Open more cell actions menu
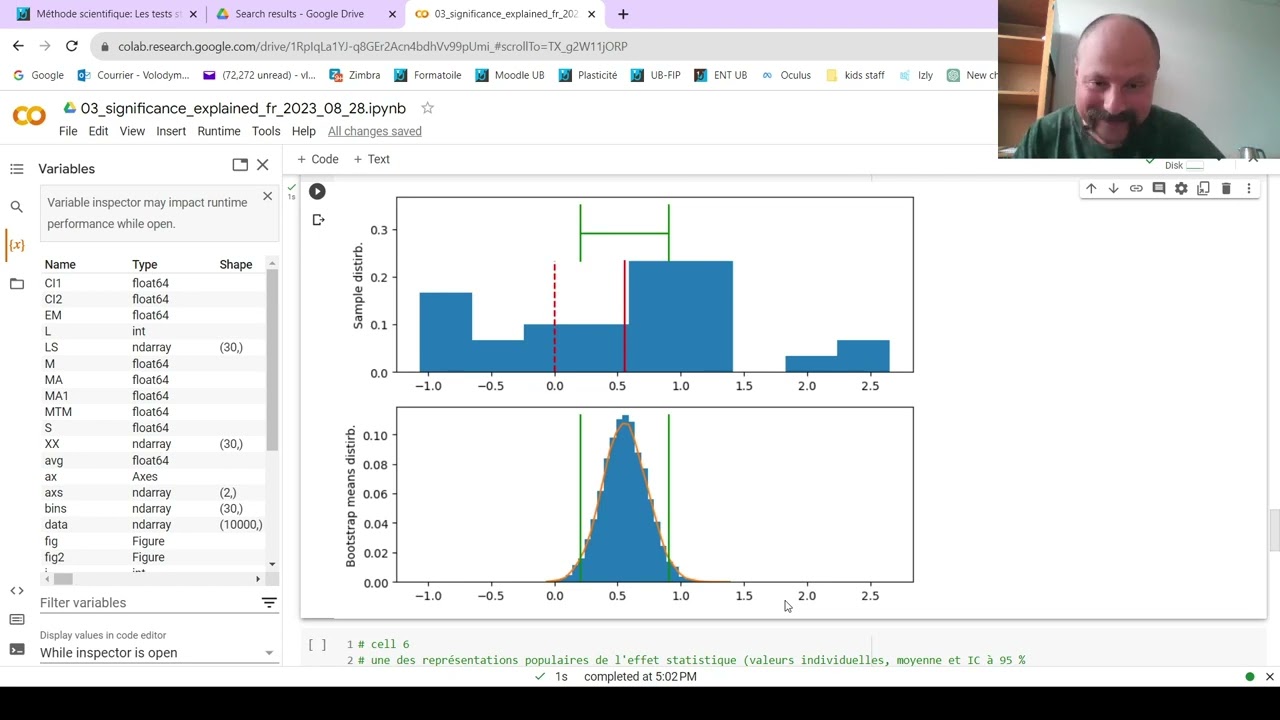1280x720 pixels. click(x=1248, y=188)
